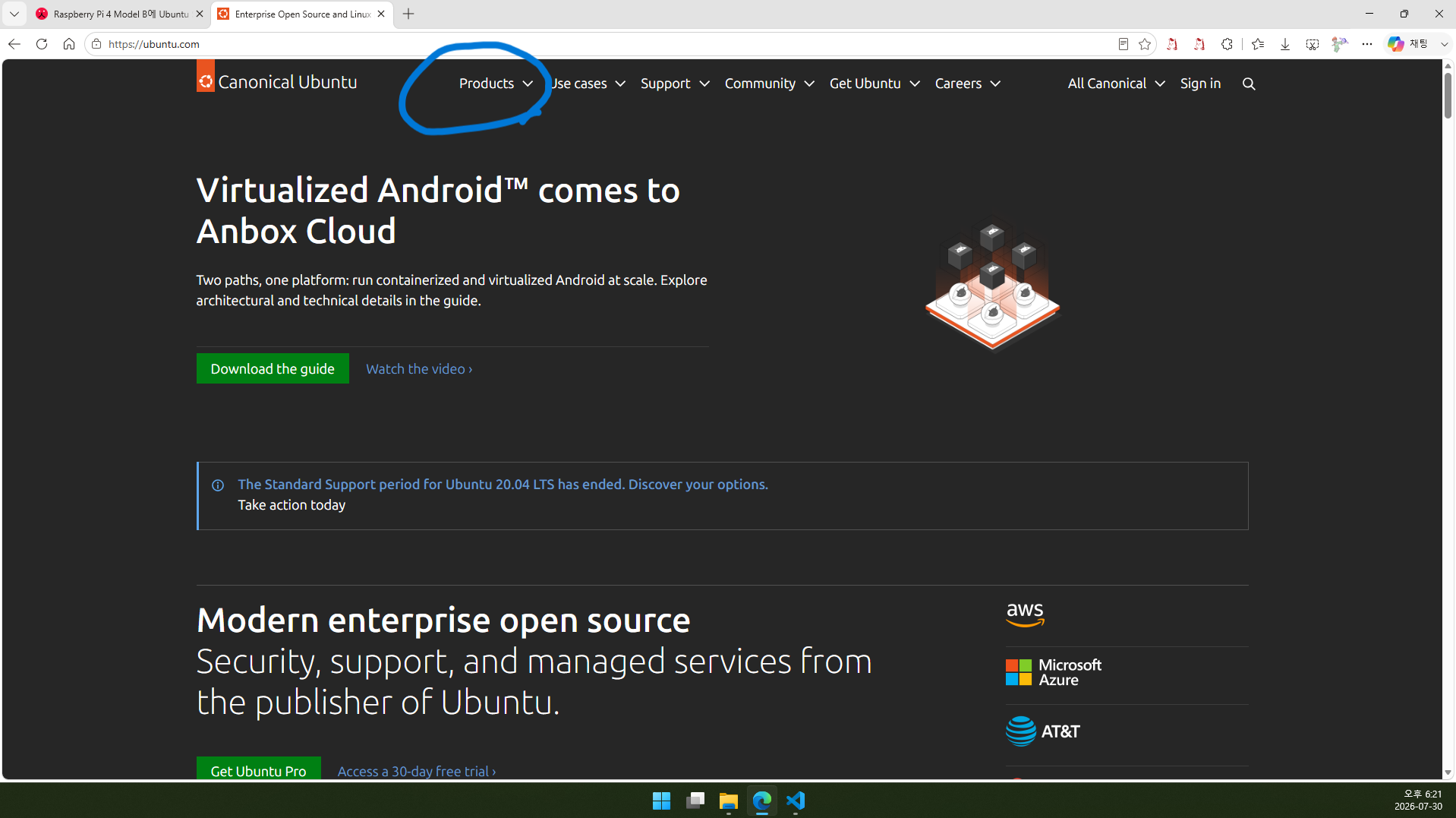Click the browser Home icon
The image size is (1456, 818).
point(69,44)
